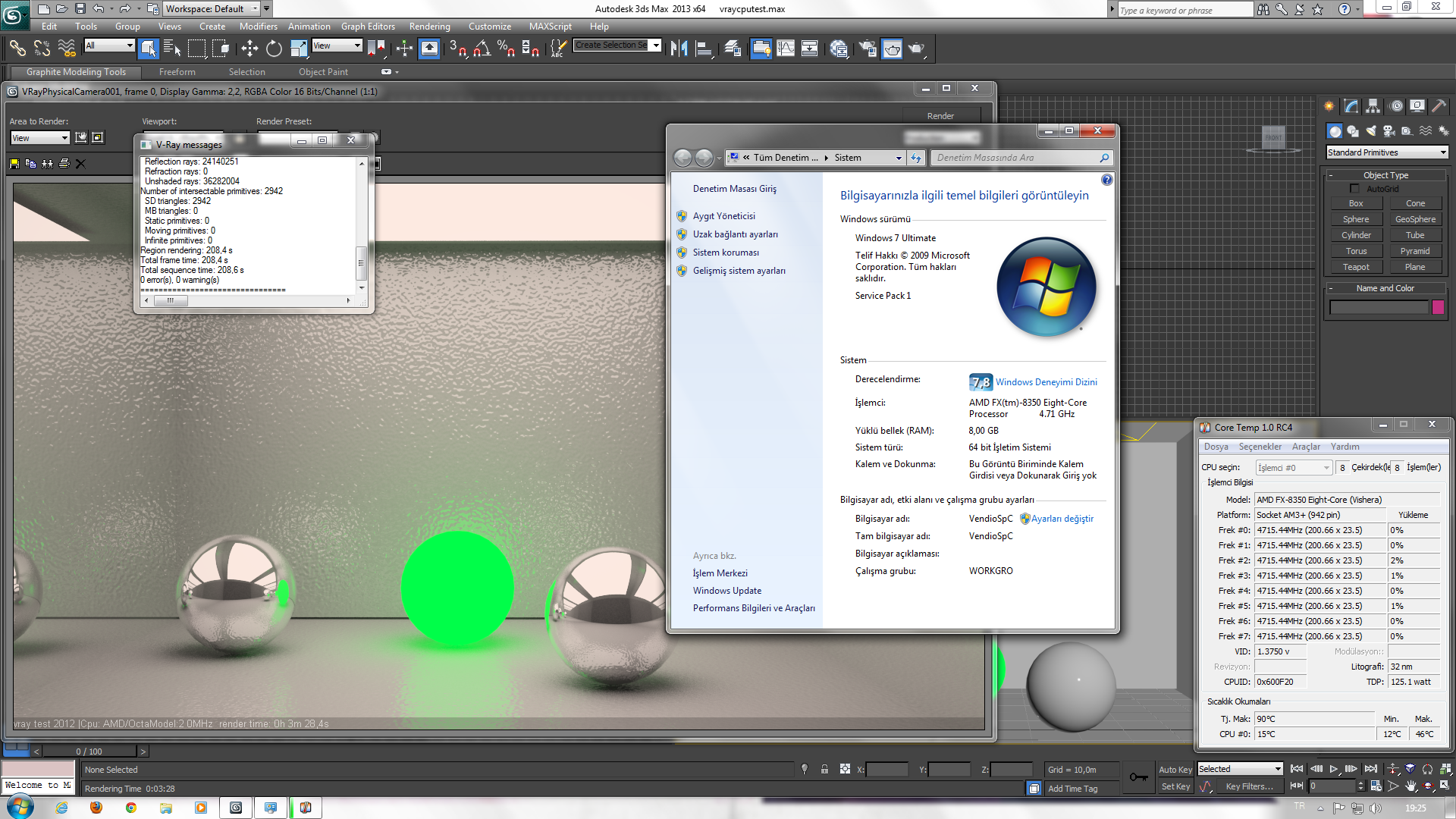Switch to the Modify command panel
1456x819 pixels.
pyautogui.click(x=1351, y=106)
